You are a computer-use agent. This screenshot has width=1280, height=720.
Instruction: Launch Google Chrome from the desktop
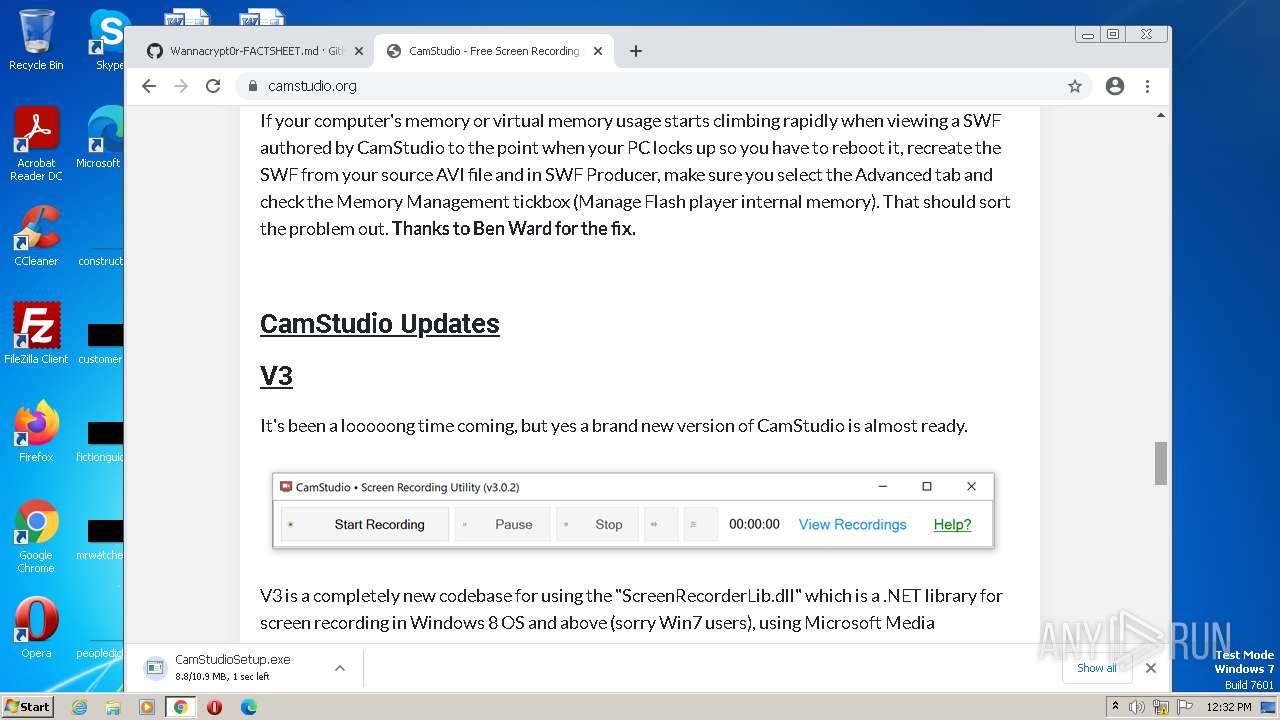pos(36,536)
